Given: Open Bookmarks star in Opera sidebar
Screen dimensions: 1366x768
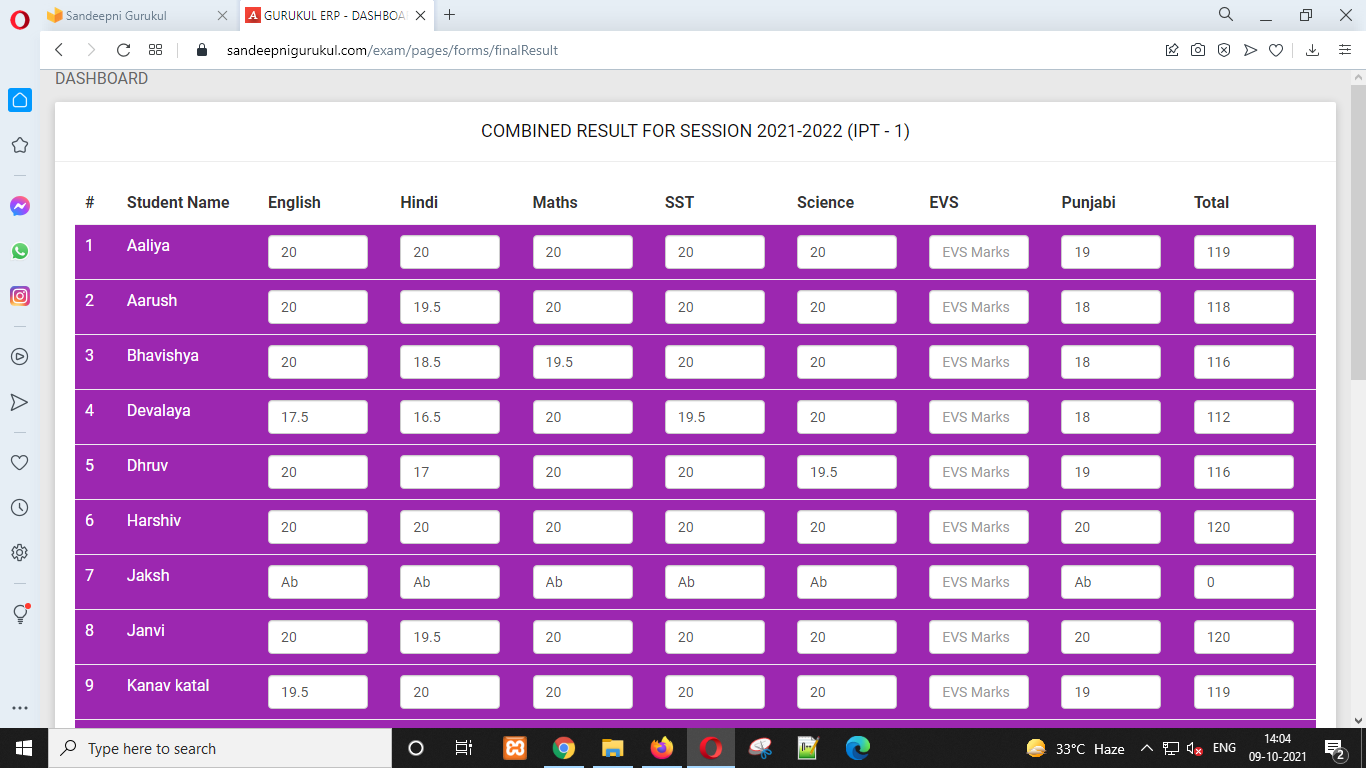Looking at the screenshot, I should 20,145.
